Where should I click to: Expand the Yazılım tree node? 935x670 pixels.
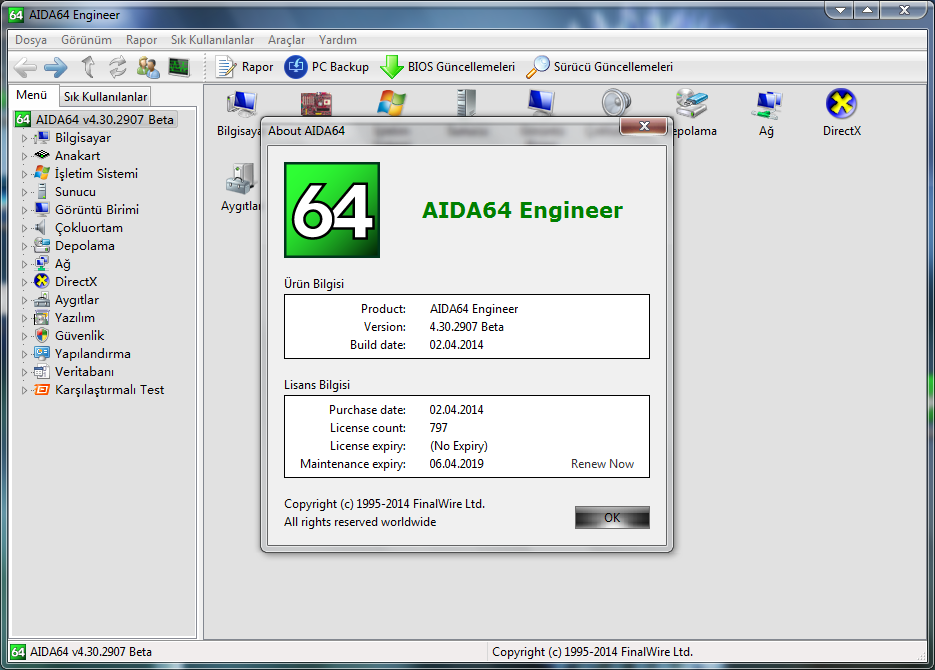click(x=24, y=318)
